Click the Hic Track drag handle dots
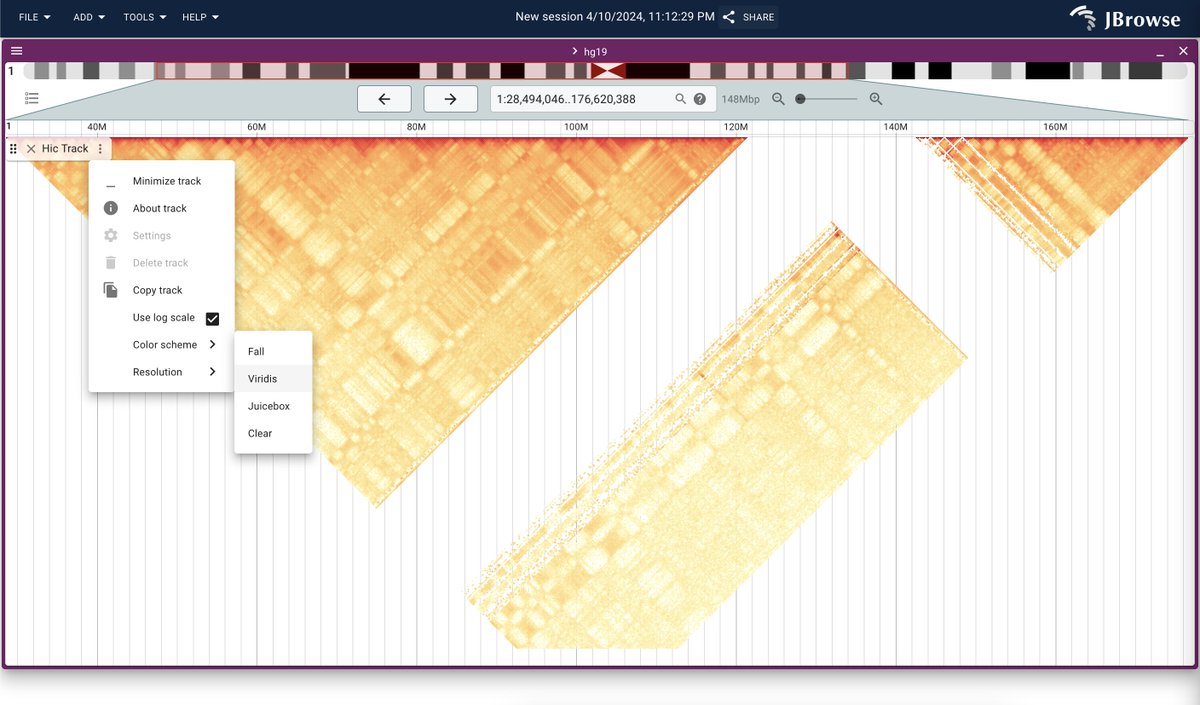This screenshot has width=1200, height=705. pos(12,148)
